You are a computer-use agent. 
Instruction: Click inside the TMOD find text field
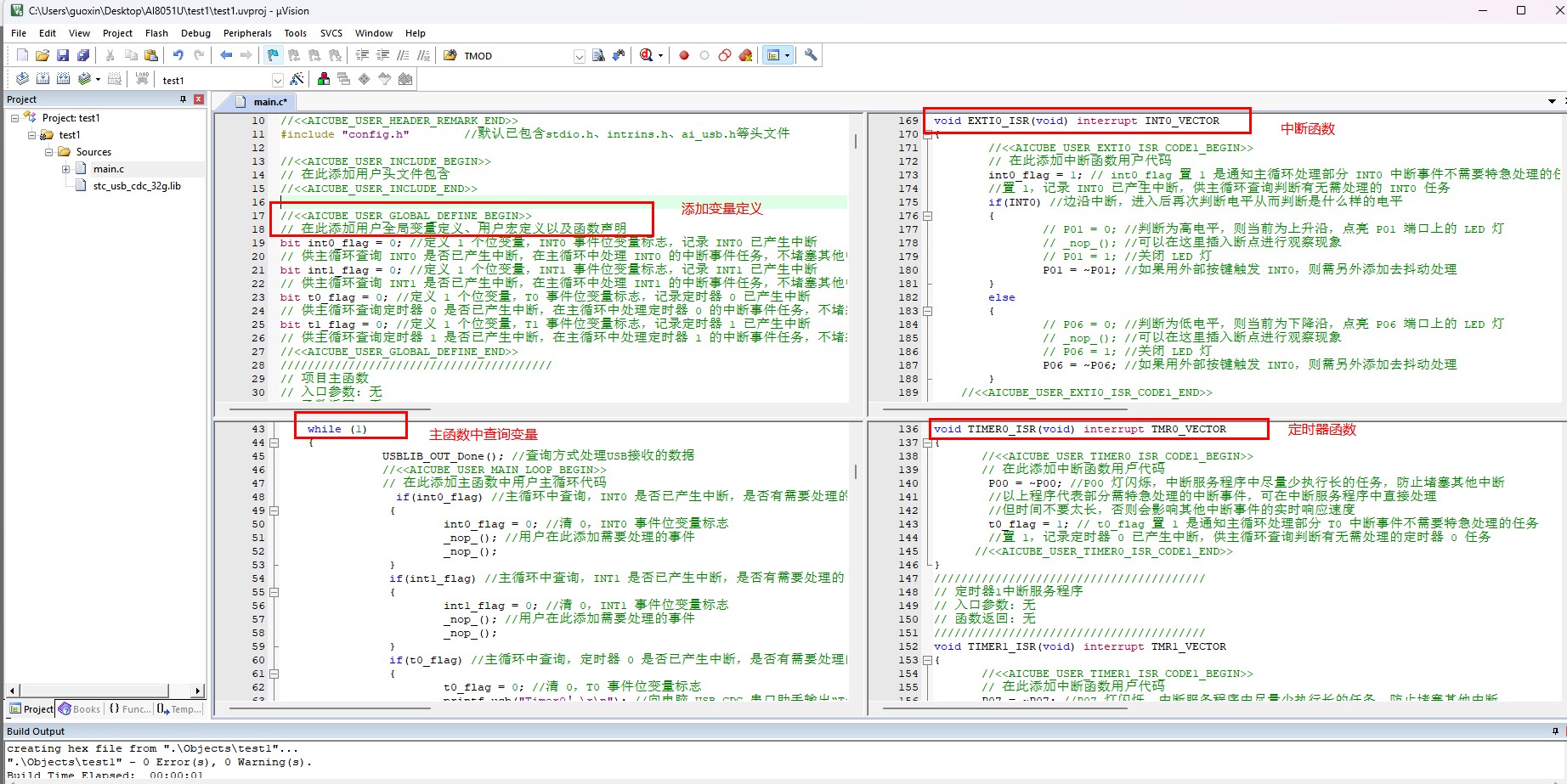tap(518, 56)
